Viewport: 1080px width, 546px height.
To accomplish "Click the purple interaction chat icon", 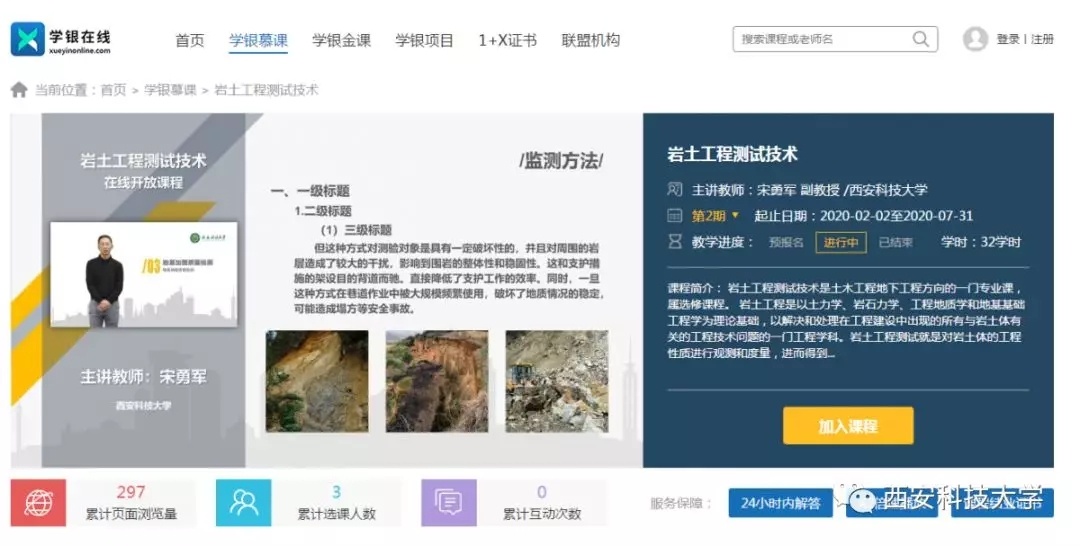I will tap(448, 503).
